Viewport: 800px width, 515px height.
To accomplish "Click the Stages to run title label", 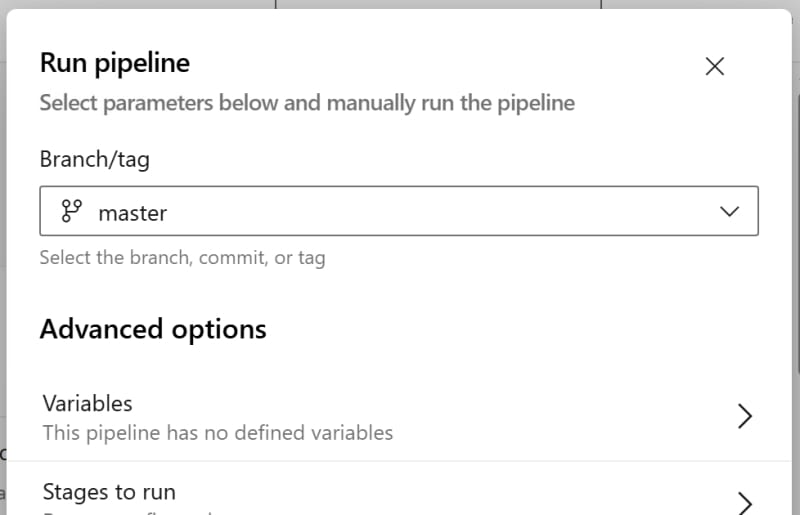I will 109,492.
